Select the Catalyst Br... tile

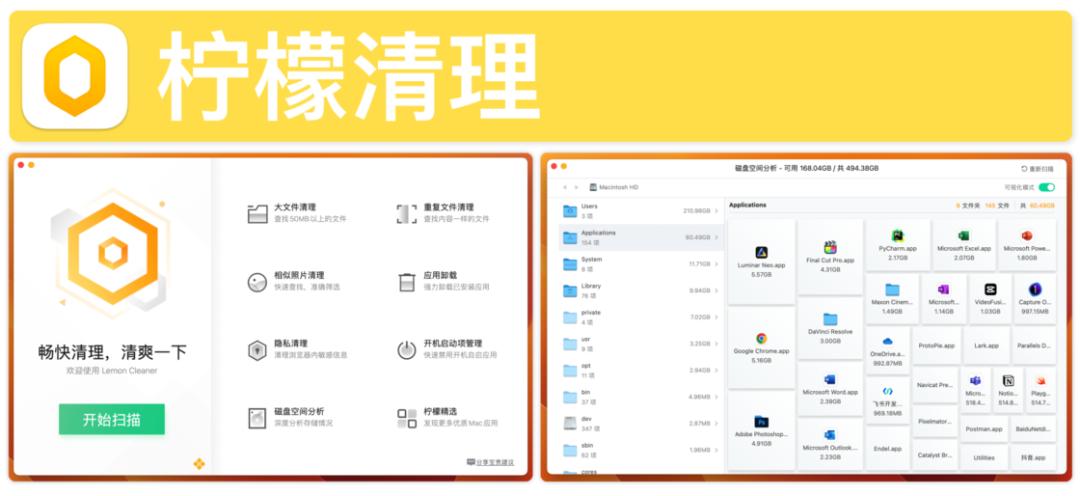935,455
